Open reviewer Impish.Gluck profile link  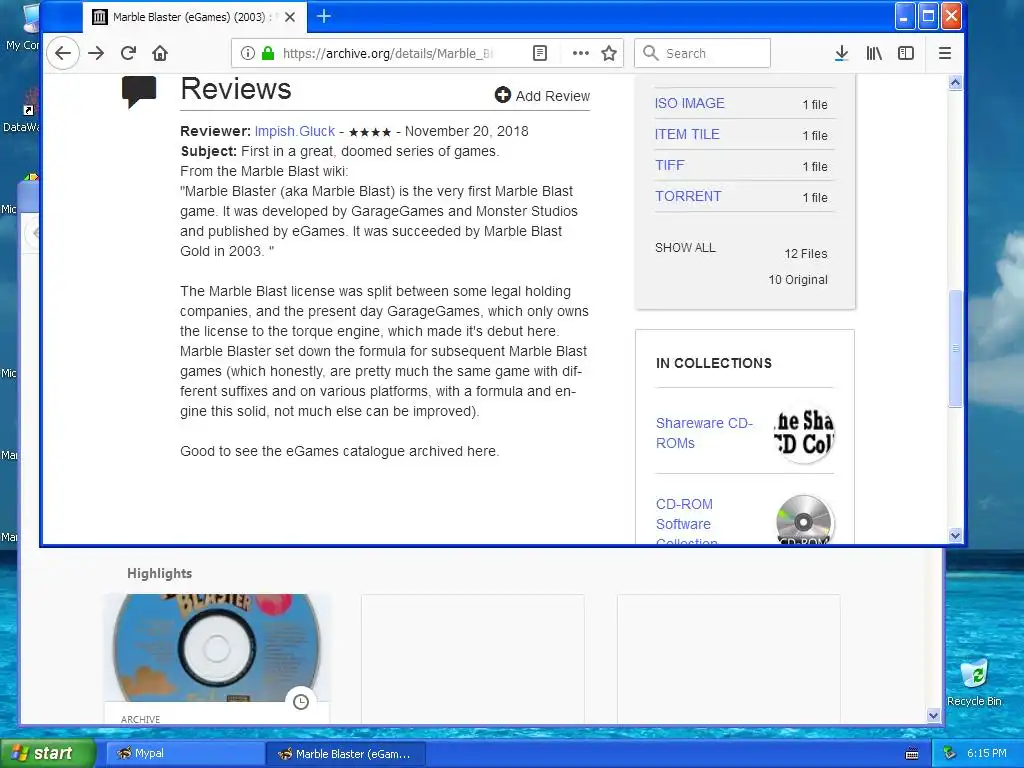pos(295,131)
